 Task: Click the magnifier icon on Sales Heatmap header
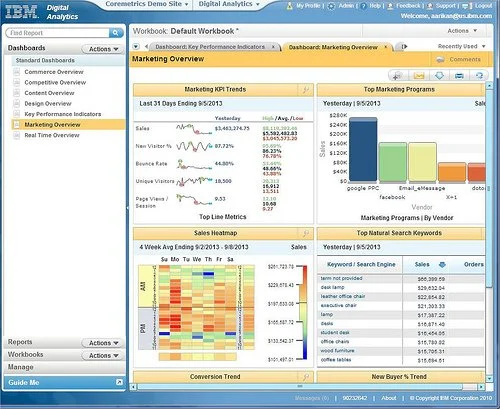pyautogui.click(x=305, y=233)
